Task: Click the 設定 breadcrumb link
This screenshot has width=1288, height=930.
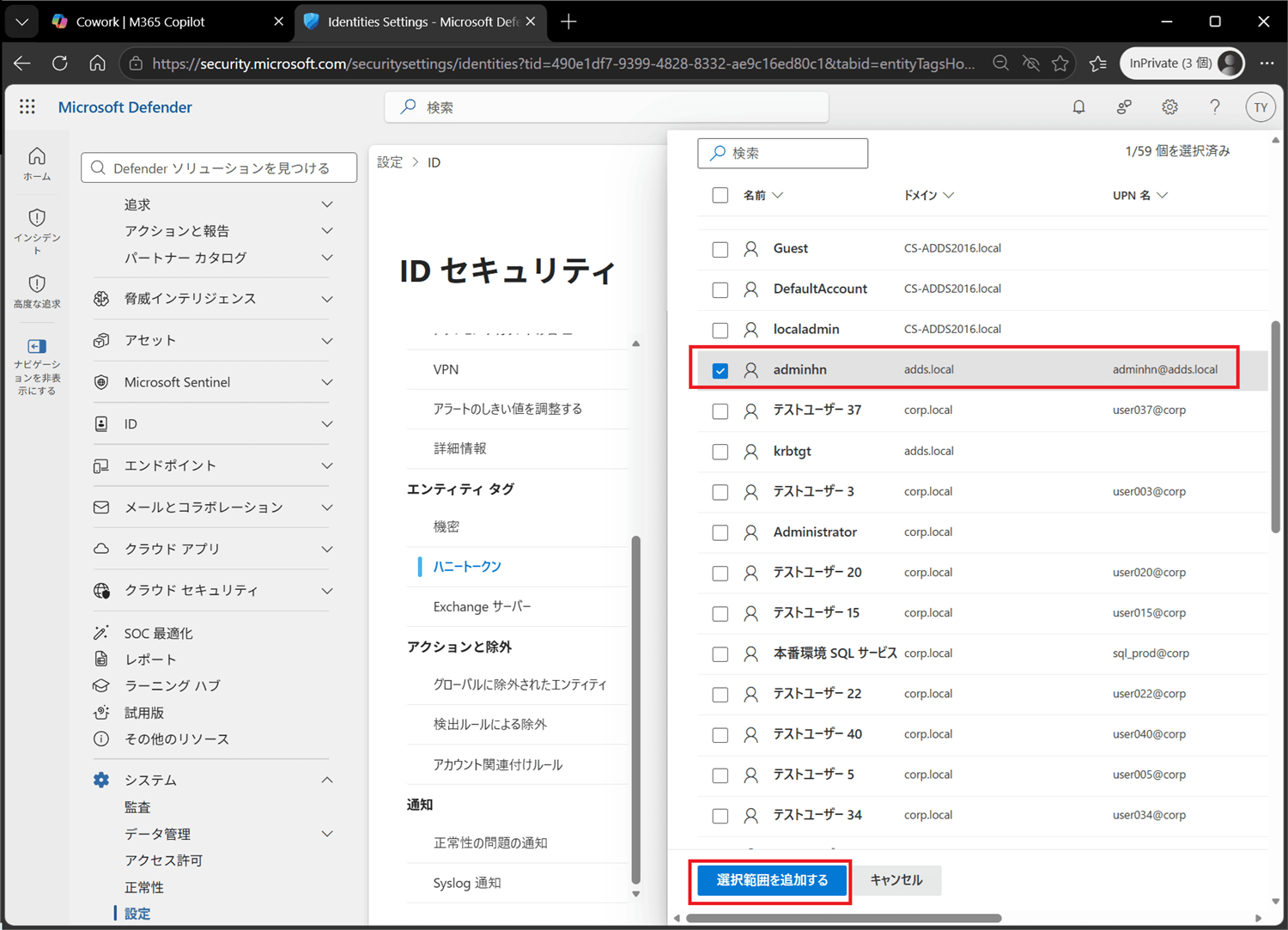Action: point(390,162)
